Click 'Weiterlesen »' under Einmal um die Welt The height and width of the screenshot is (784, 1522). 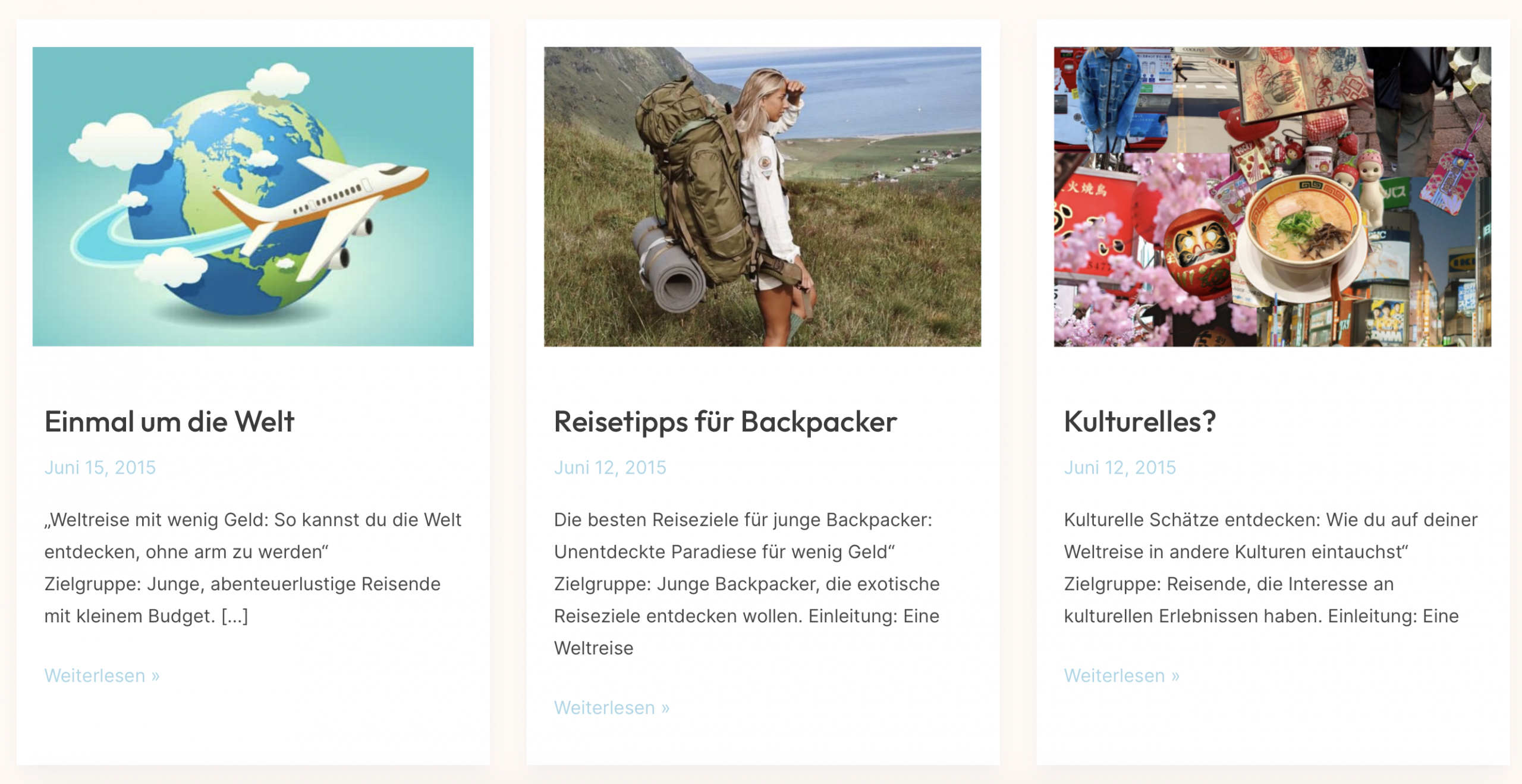click(x=102, y=676)
